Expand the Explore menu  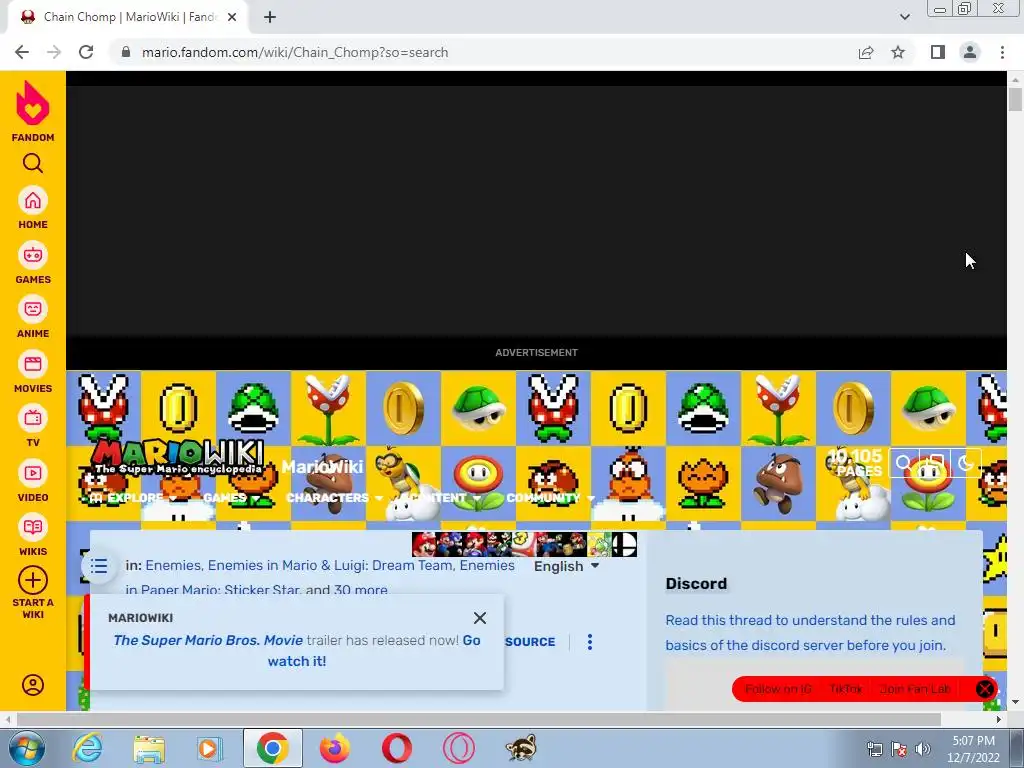(x=133, y=498)
